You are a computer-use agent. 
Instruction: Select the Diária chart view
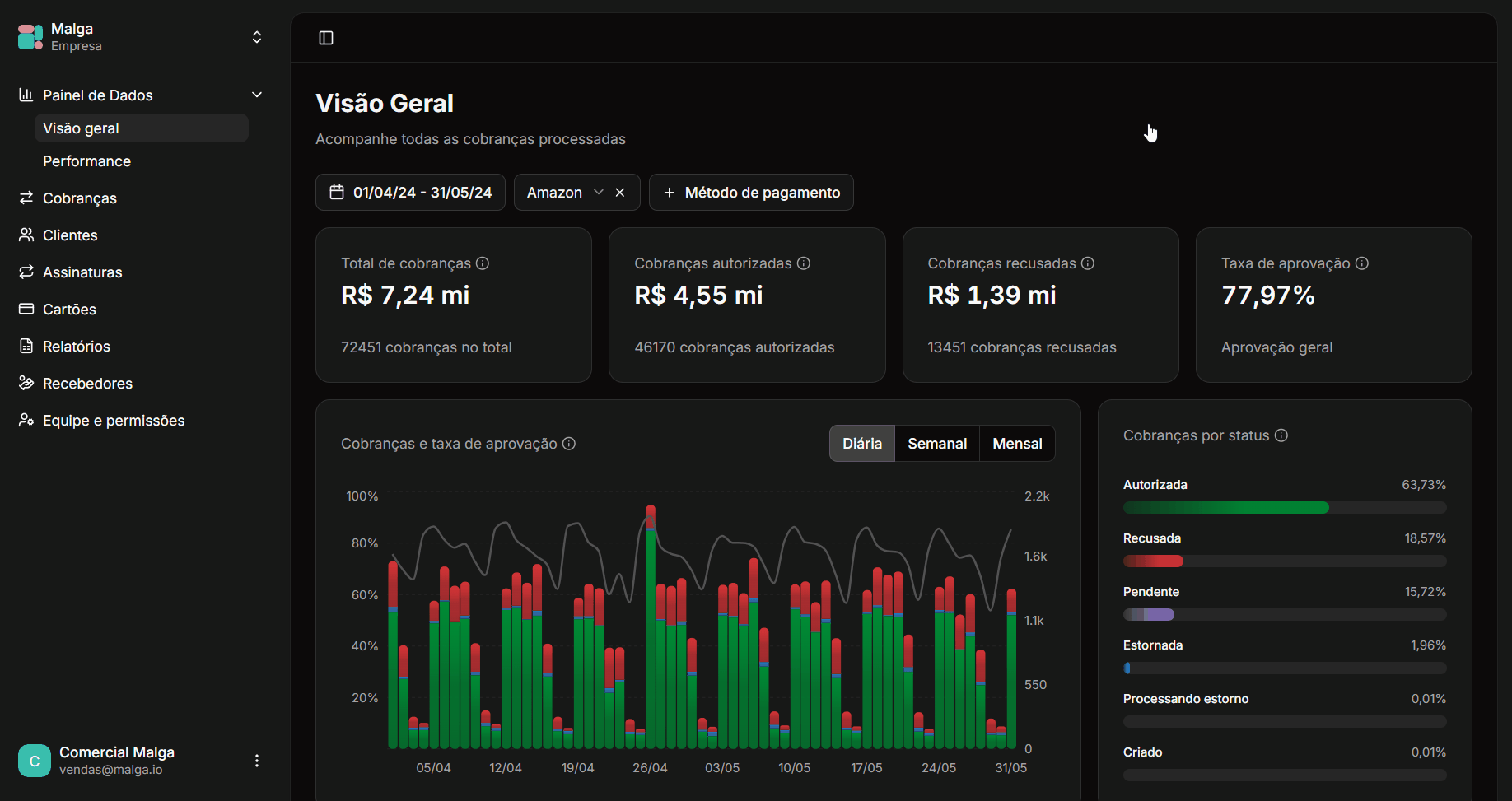click(862, 444)
